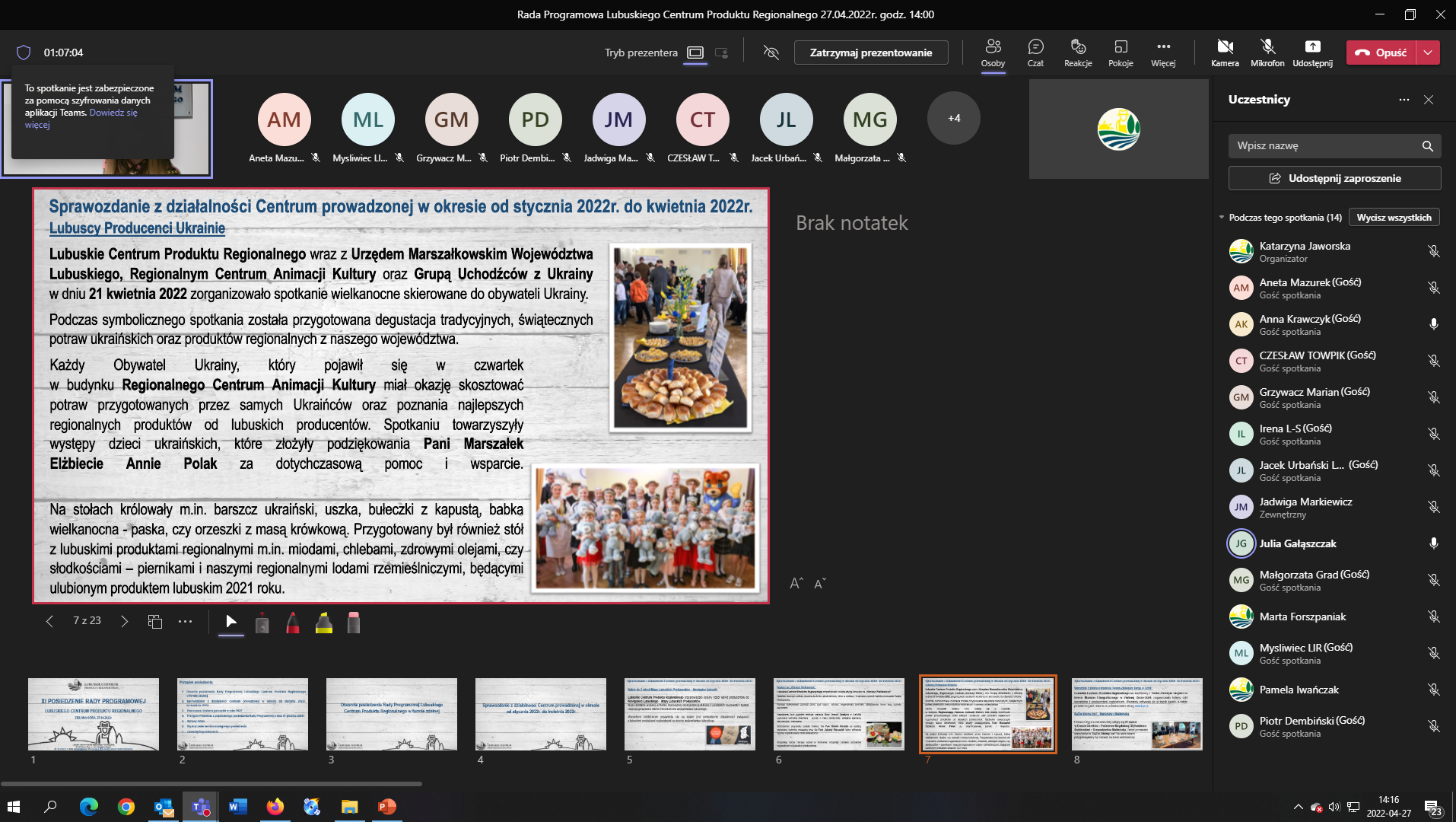The image size is (1456, 822).
Task: Open the Więcej menu in toolbar
Action: [1163, 53]
